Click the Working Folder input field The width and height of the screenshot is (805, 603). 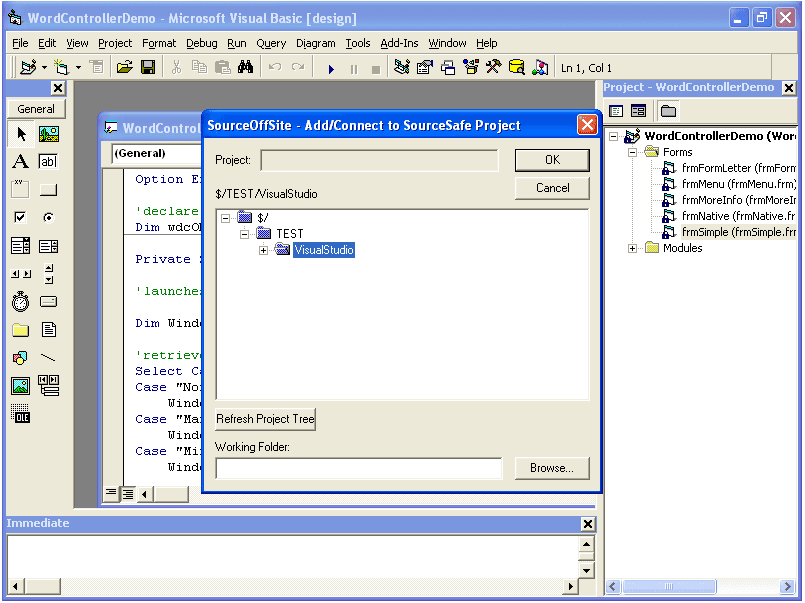[358, 468]
